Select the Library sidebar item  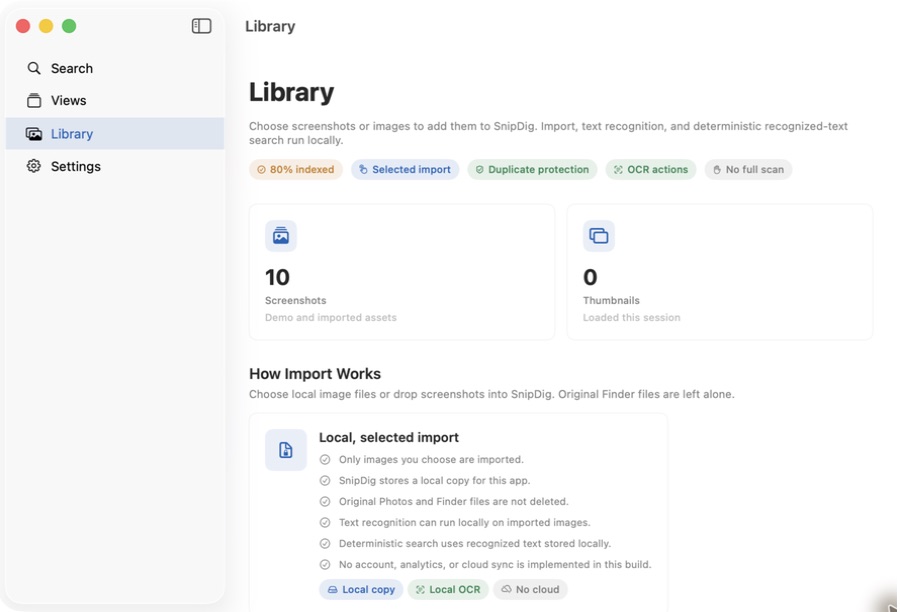[x=115, y=134]
